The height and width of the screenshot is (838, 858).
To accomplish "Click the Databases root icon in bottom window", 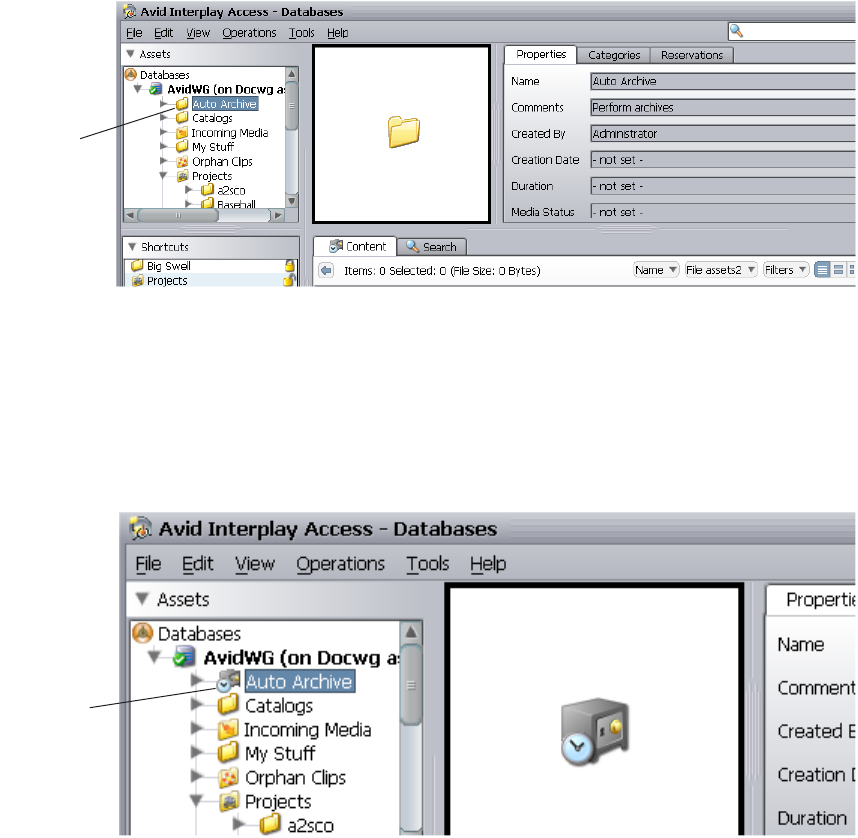I will click(x=143, y=633).
